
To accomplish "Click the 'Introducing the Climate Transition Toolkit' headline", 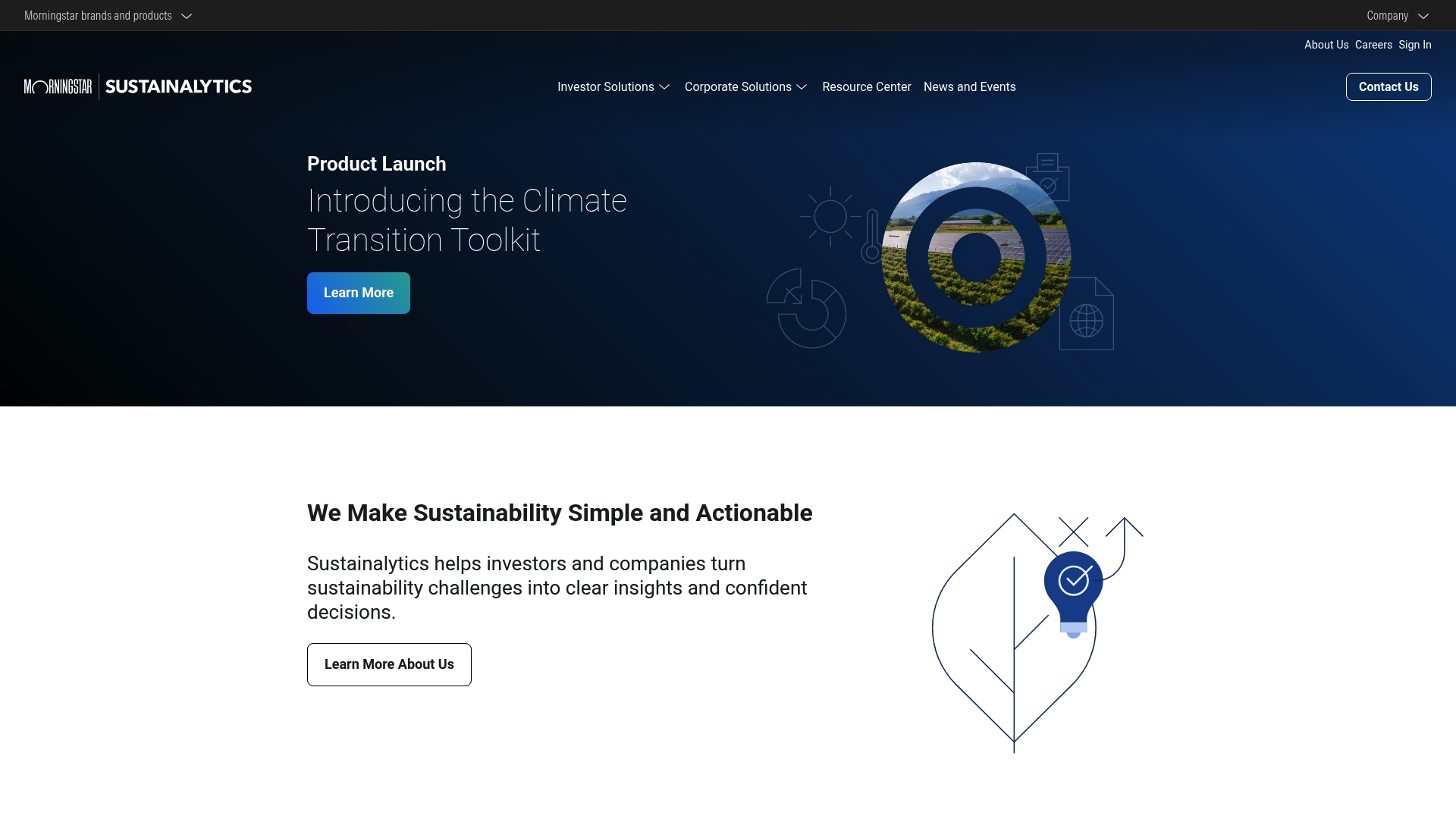I will (x=467, y=220).
